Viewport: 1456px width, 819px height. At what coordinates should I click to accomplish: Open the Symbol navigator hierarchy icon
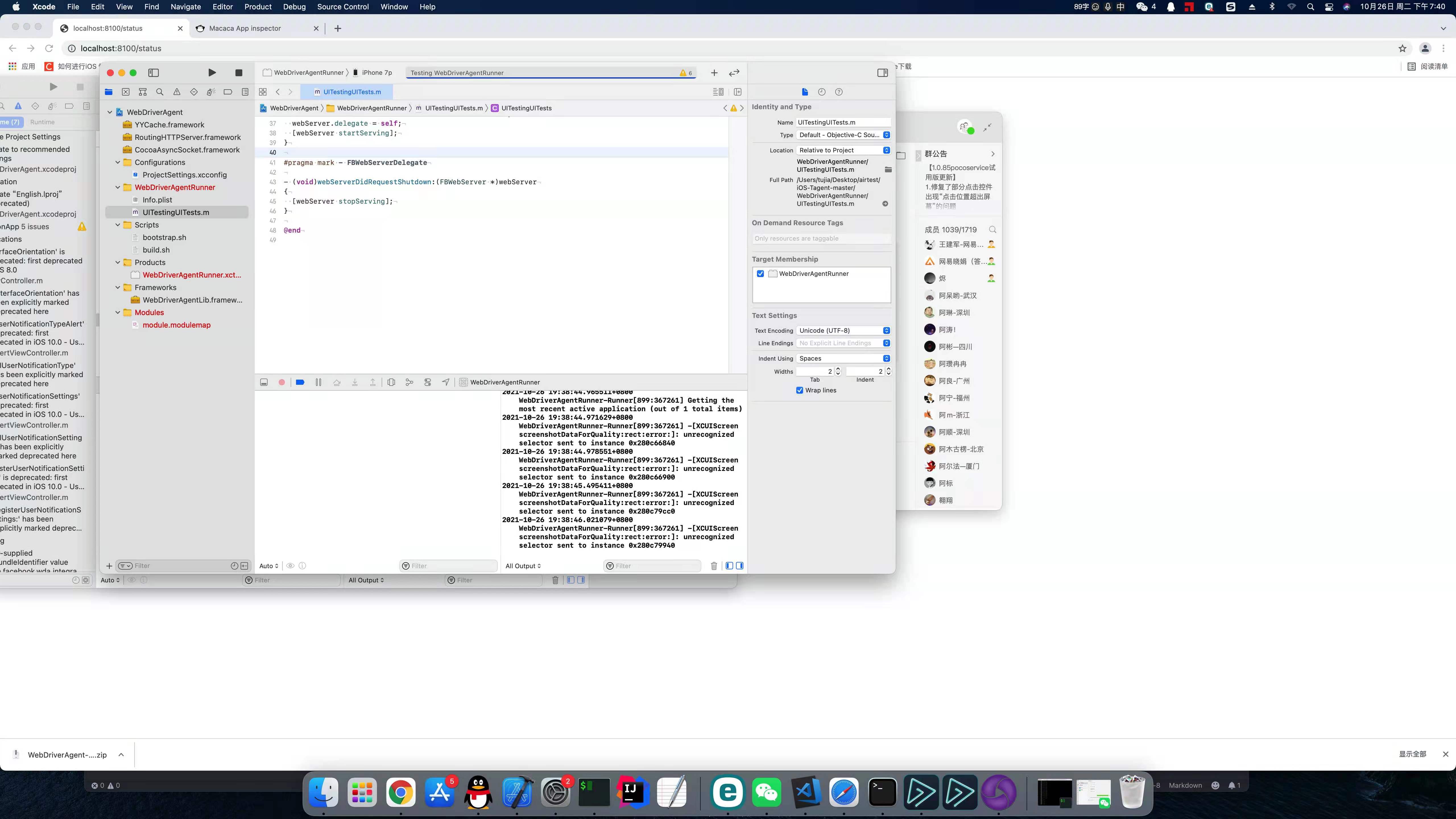142,92
